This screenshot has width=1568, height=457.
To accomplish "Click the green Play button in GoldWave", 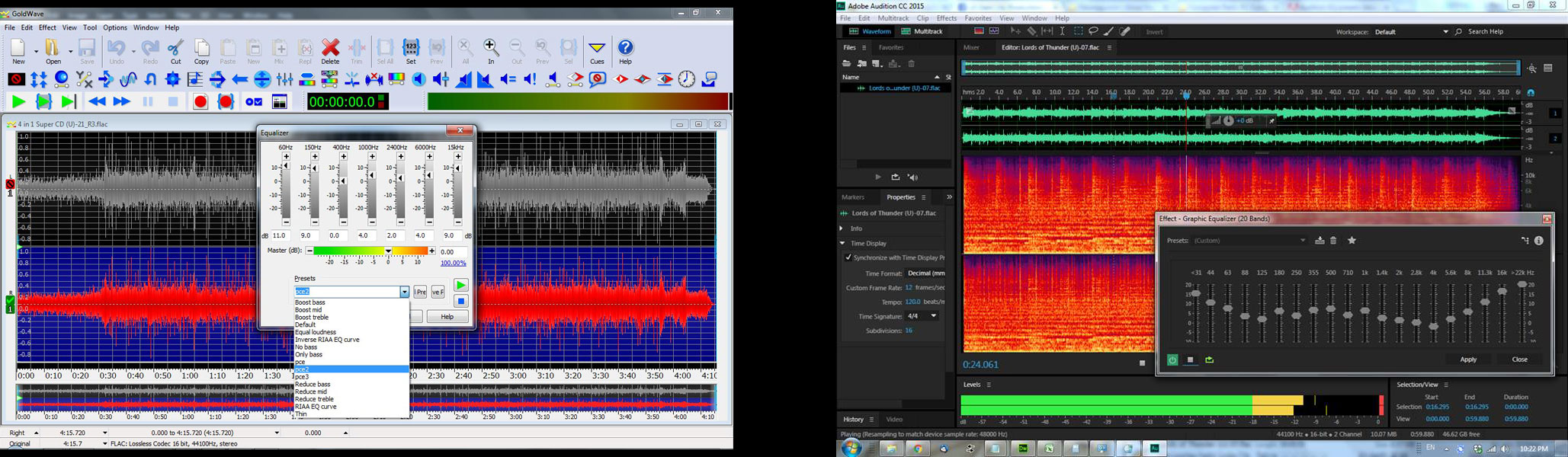I will pyautogui.click(x=18, y=101).
